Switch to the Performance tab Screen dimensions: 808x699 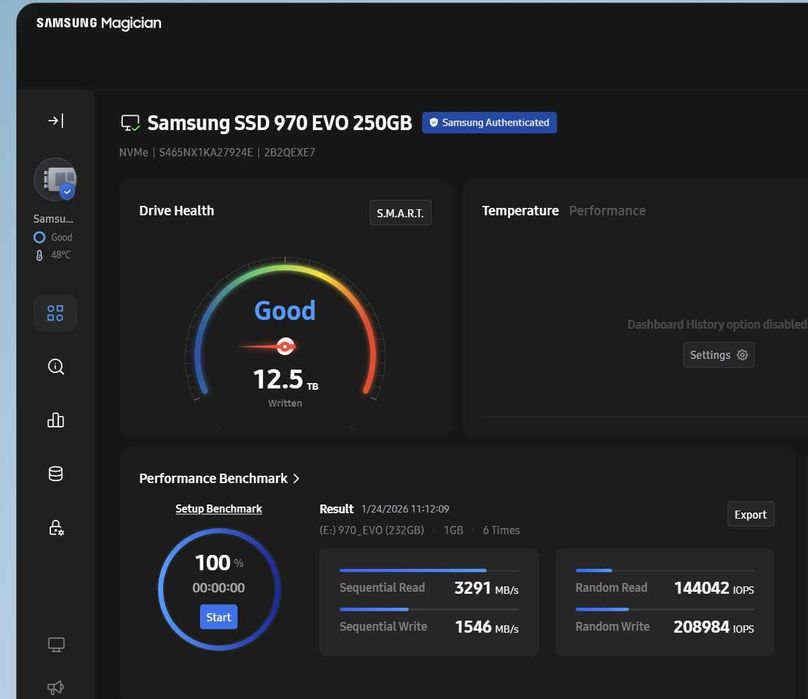point(607,211)
